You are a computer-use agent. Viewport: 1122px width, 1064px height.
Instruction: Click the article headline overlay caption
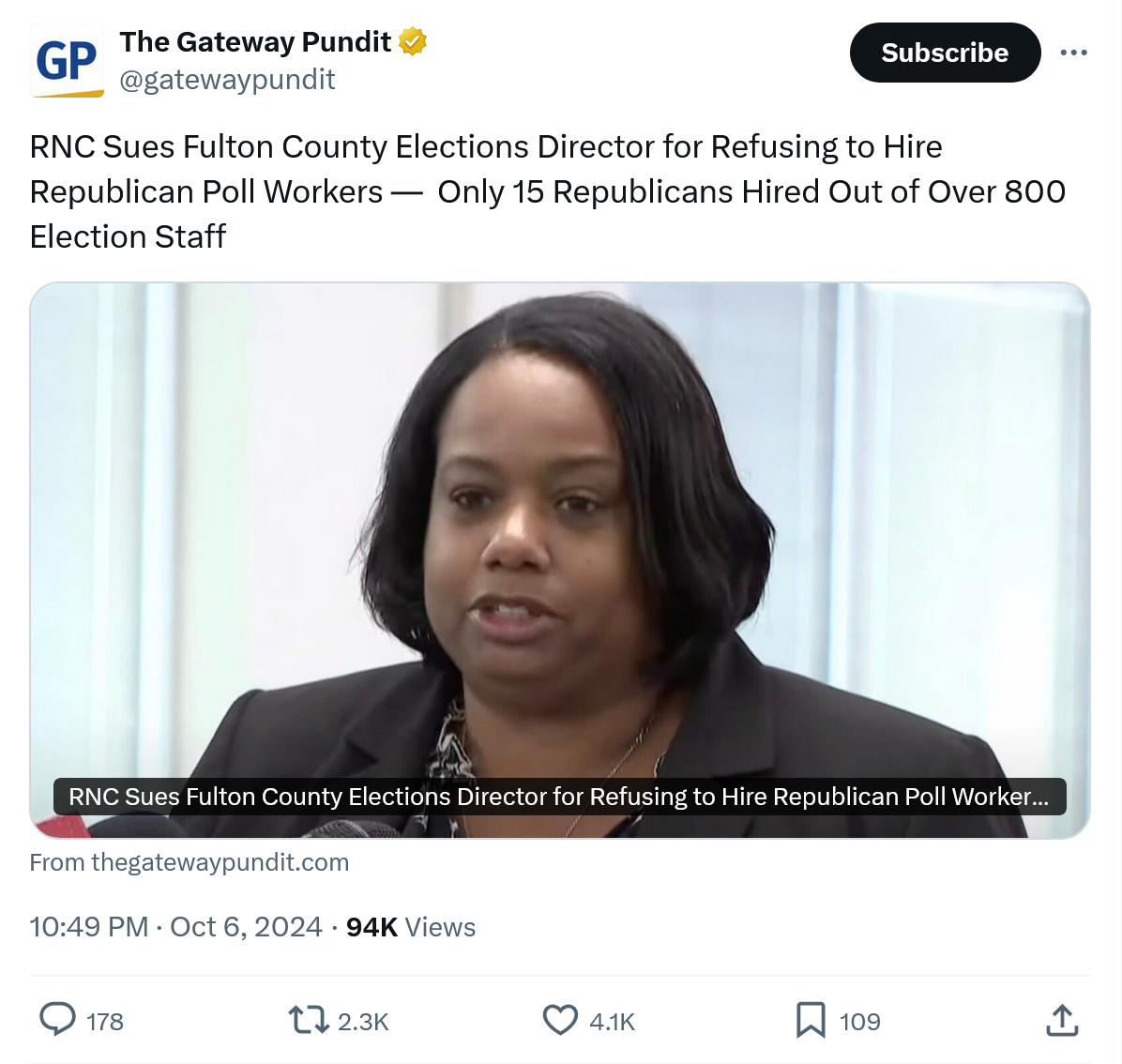559,797
